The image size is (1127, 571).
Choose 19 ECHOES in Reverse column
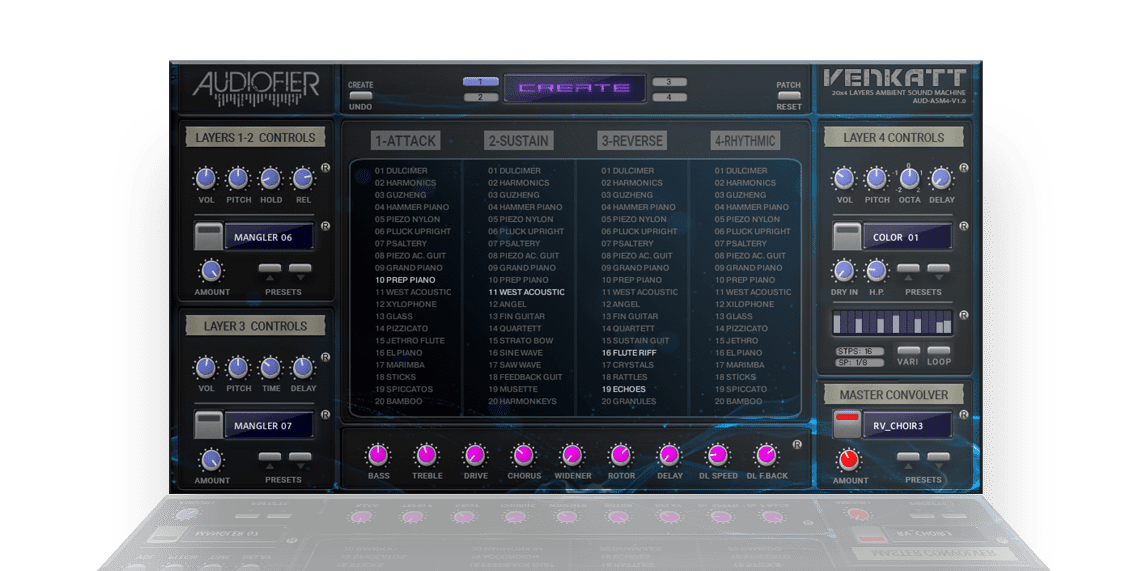pyautogui.click(x=623, y=389)
